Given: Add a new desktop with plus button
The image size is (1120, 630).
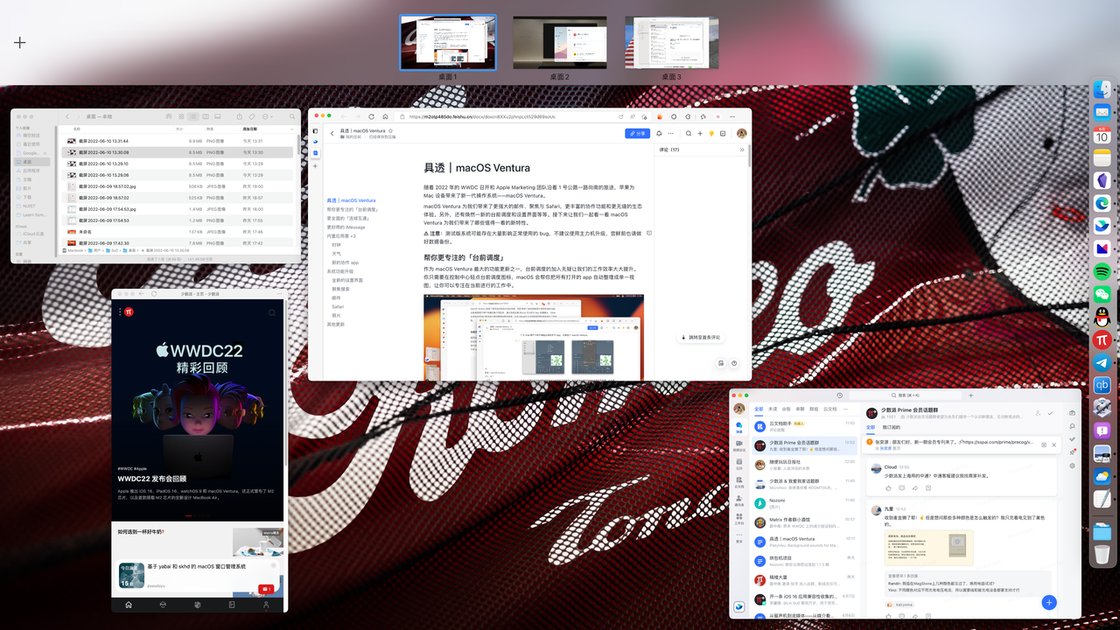Looking at the screenshot, I should point(20,43).
